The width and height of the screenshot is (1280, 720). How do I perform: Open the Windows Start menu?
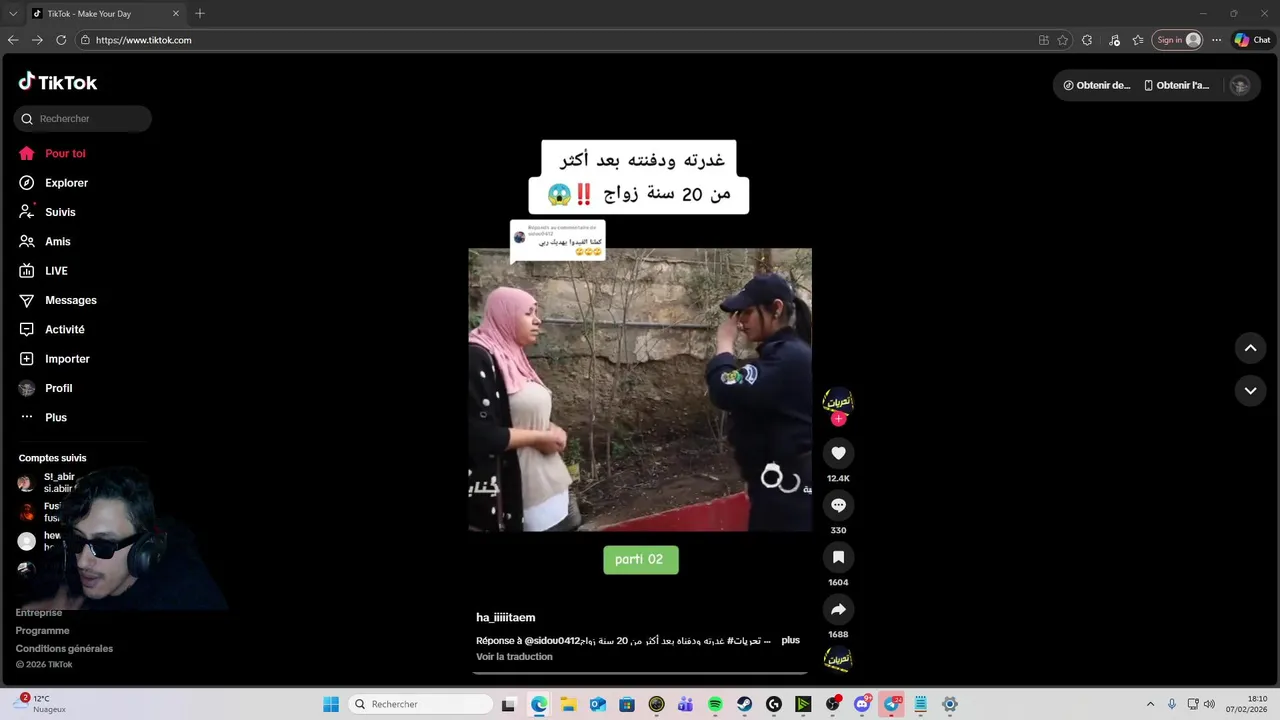[331, 704]
